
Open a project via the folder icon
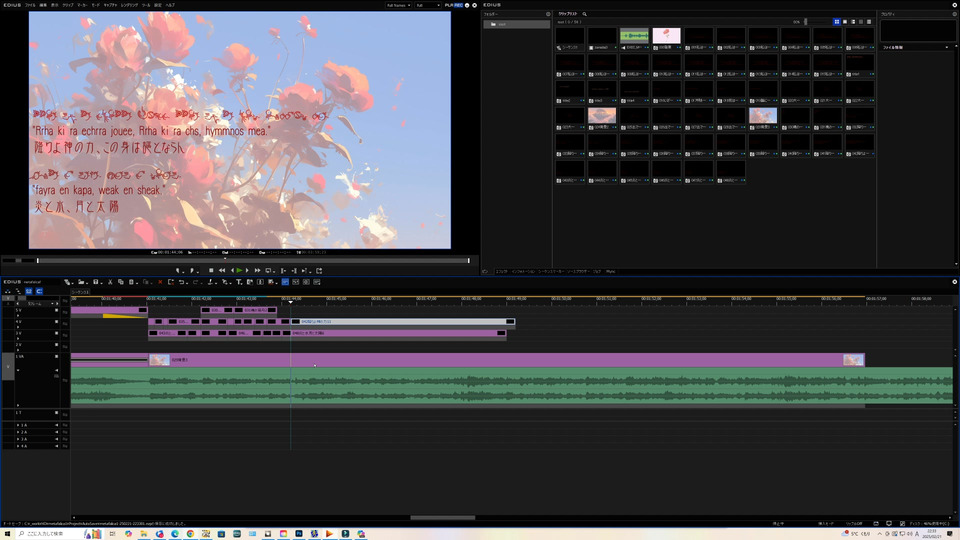click(x=81, y=282)
